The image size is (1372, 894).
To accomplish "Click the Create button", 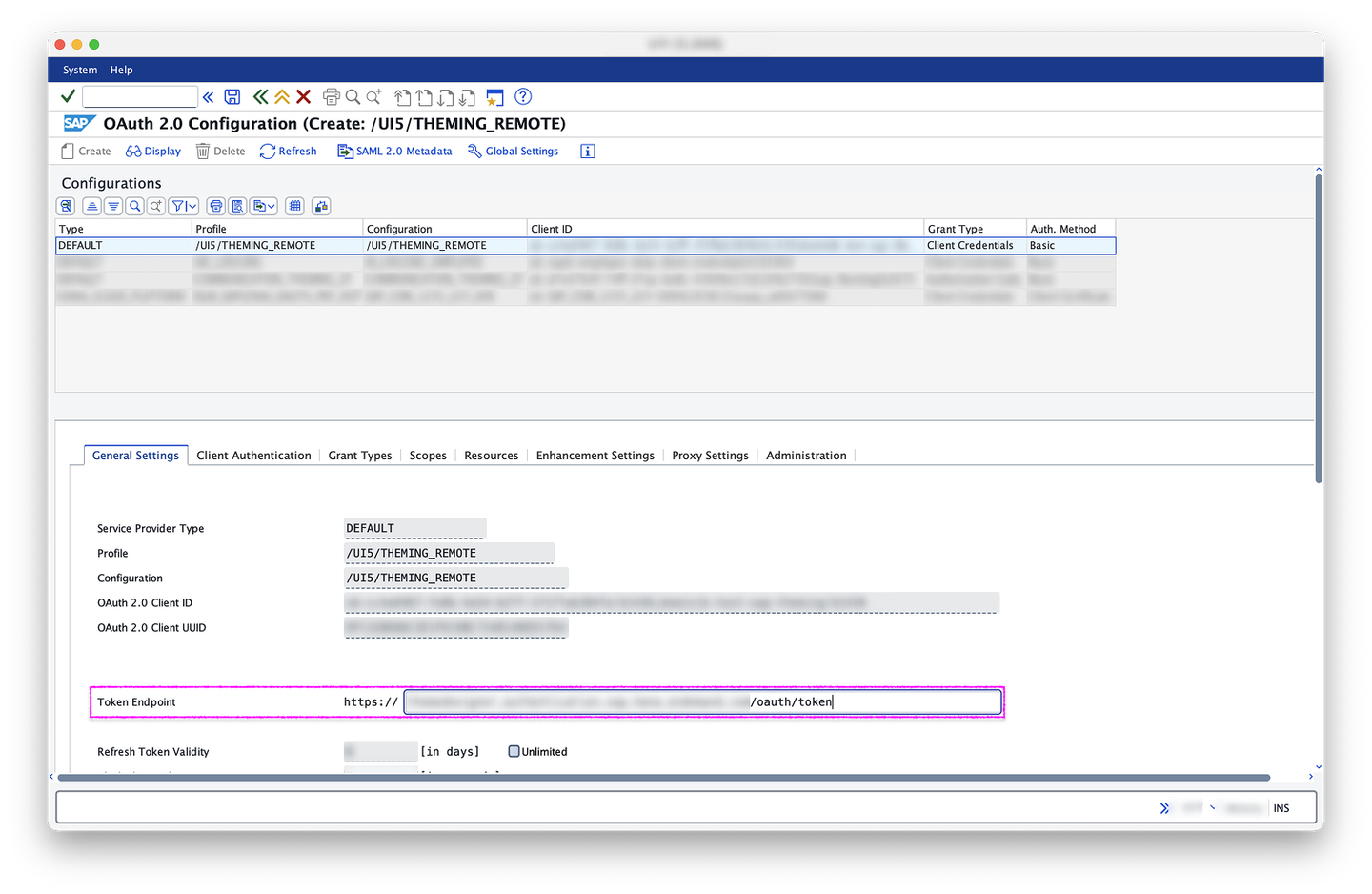I will point(86,151).
